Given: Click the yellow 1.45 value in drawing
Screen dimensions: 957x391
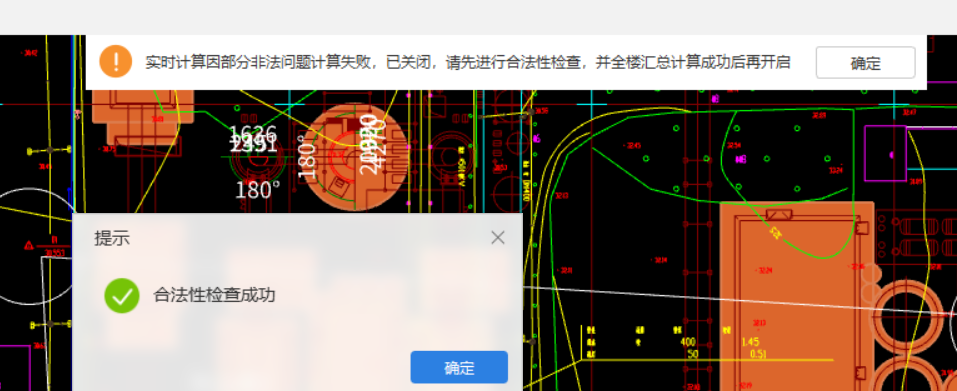Looking at the screenshot, I should (750, 342).
